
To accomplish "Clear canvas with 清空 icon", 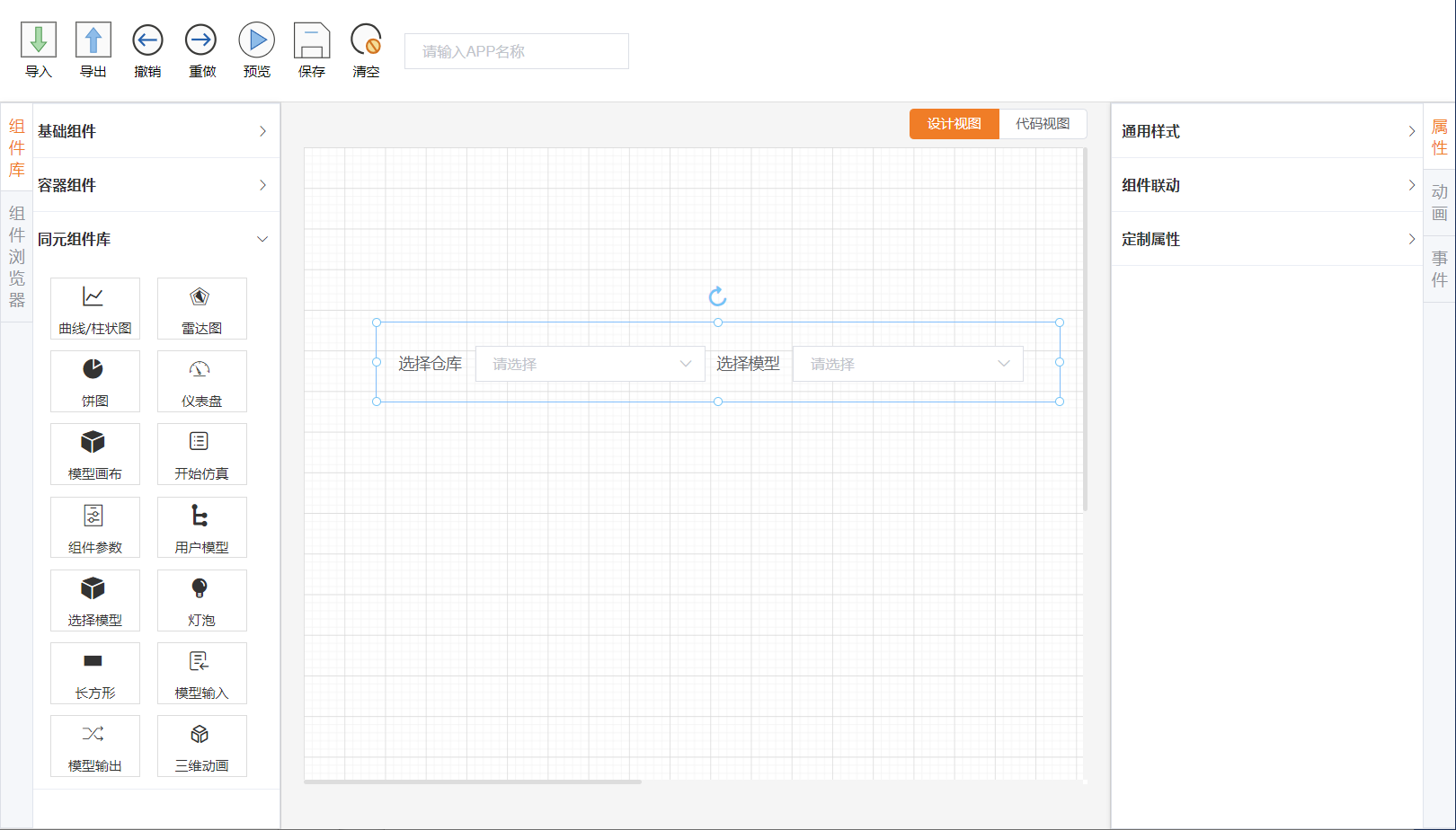I will (366, 40).
